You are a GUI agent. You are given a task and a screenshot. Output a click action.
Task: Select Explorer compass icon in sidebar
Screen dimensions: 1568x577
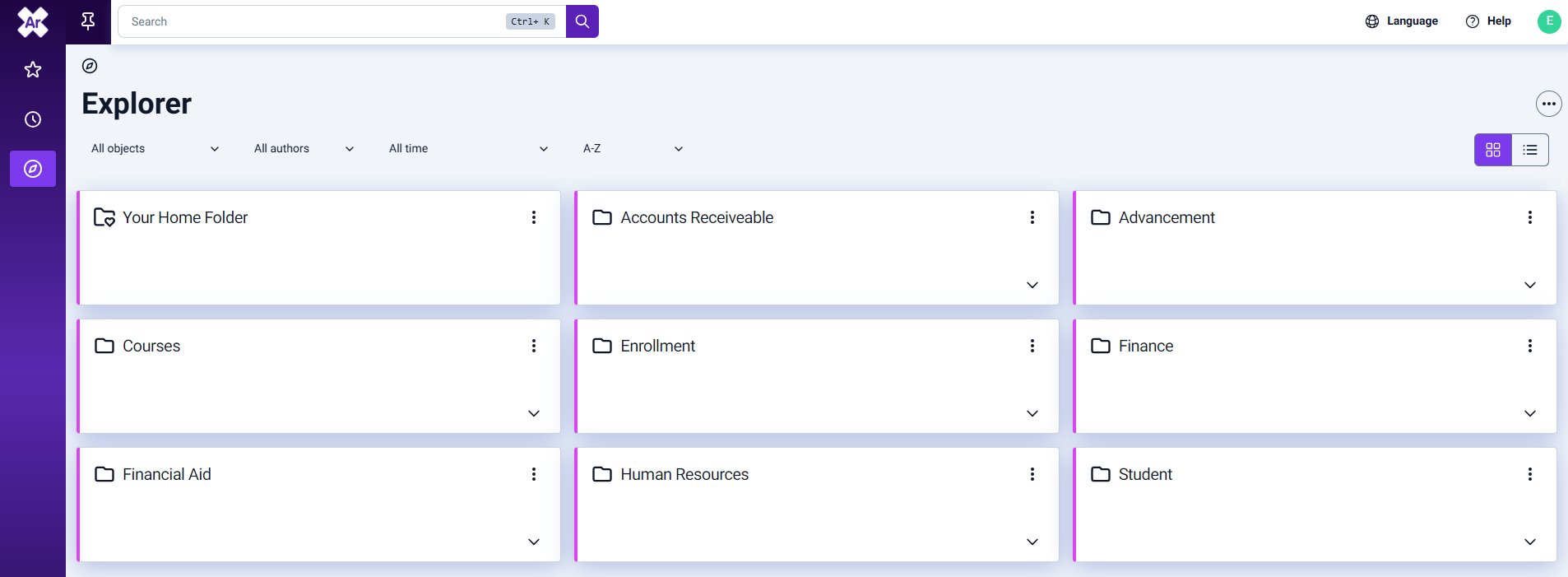pos(33,169)
